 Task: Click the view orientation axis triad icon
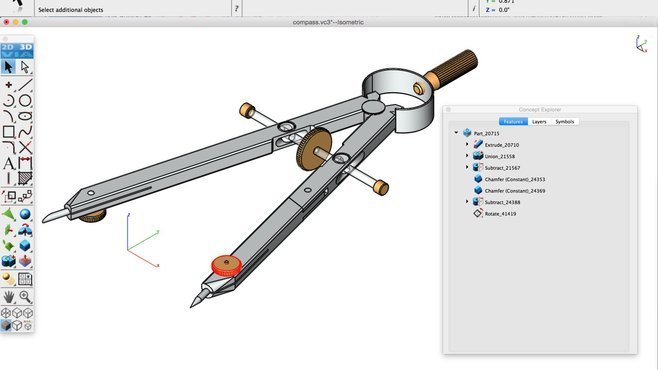(641, 44)
